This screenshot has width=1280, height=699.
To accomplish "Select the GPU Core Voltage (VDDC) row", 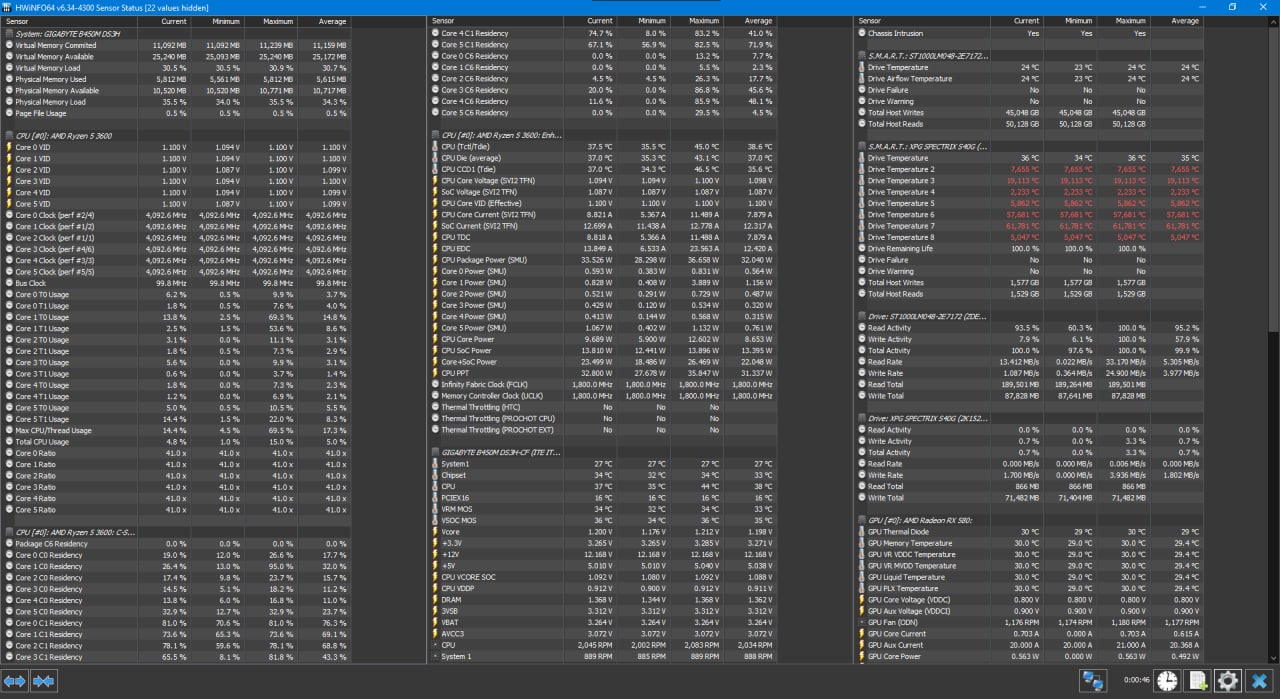I will 1029,600.
